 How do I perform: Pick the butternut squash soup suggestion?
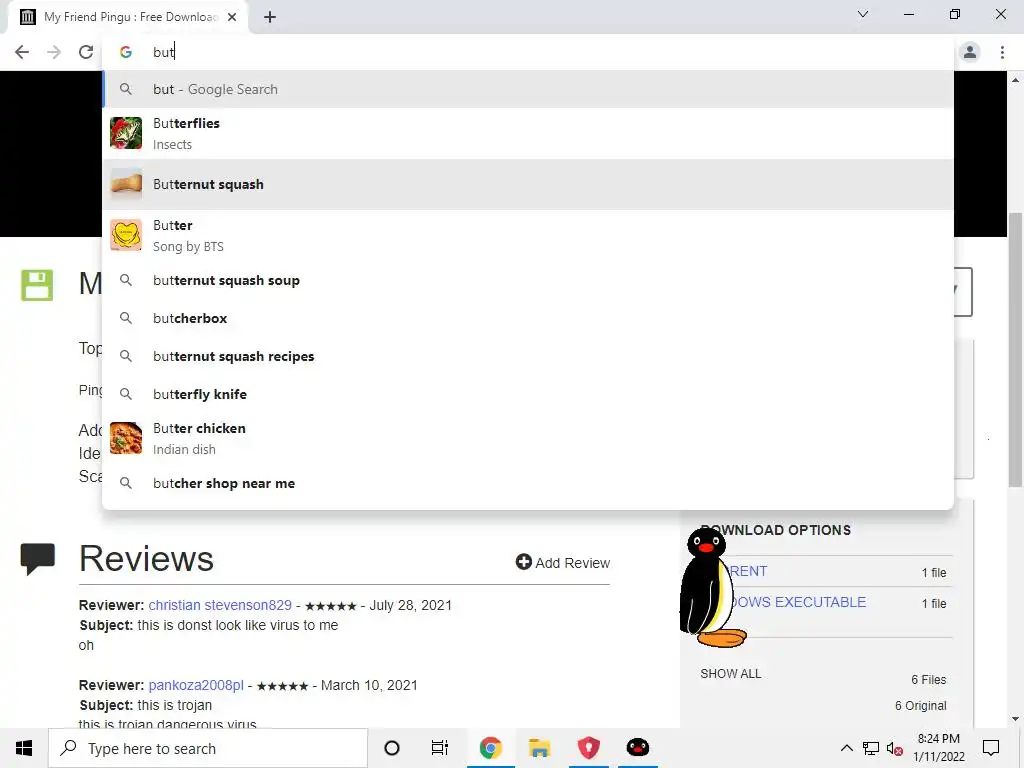tap(528, 280)
